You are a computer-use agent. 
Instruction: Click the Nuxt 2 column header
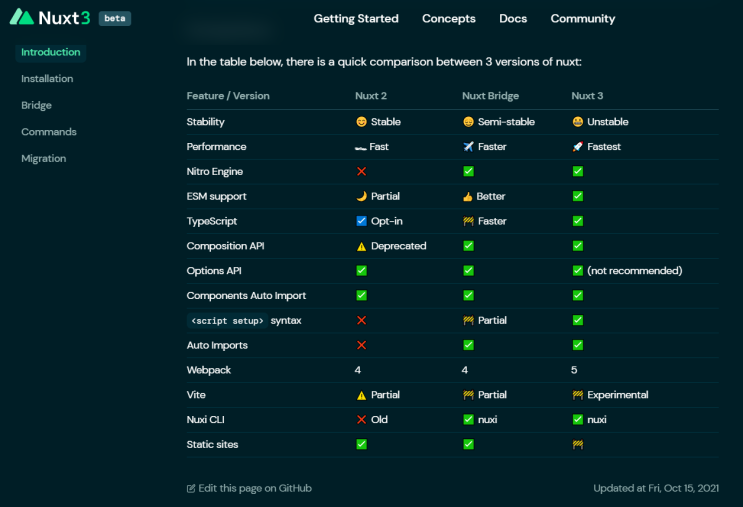click(371, 96)
